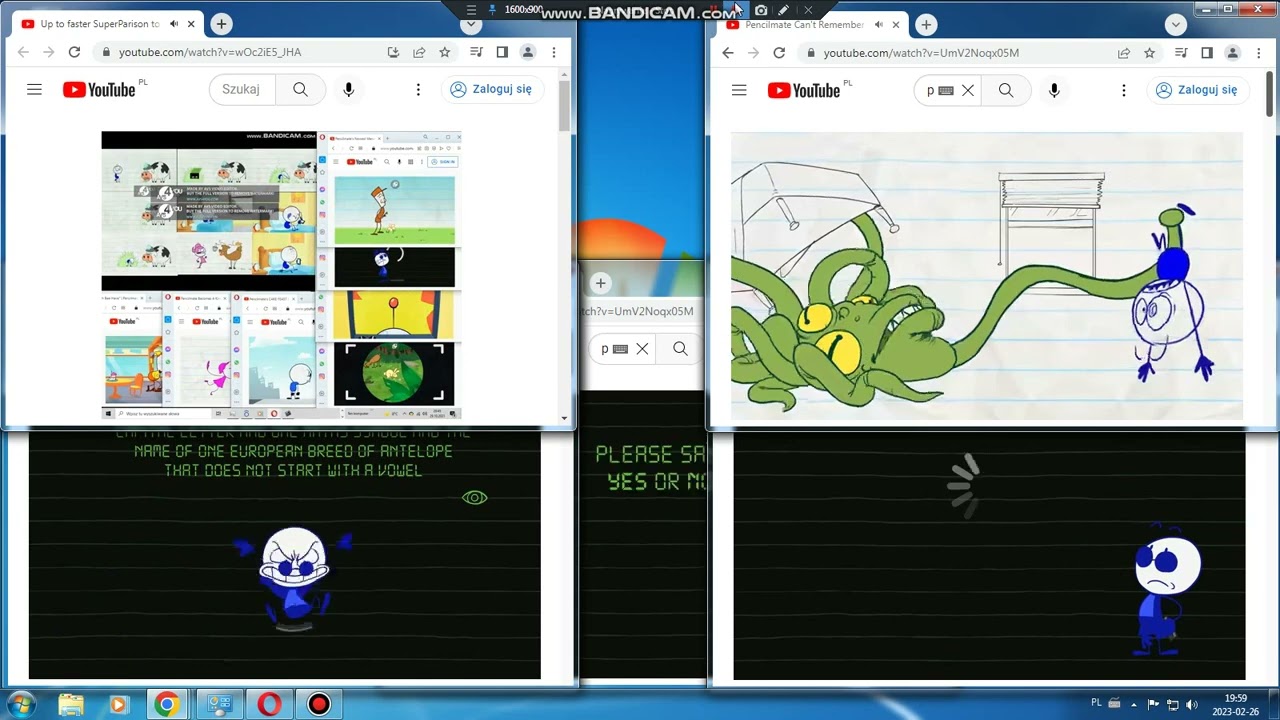Open new tab in right Chrome window
Screen dimensions: 1280x720
click(926, 24)
